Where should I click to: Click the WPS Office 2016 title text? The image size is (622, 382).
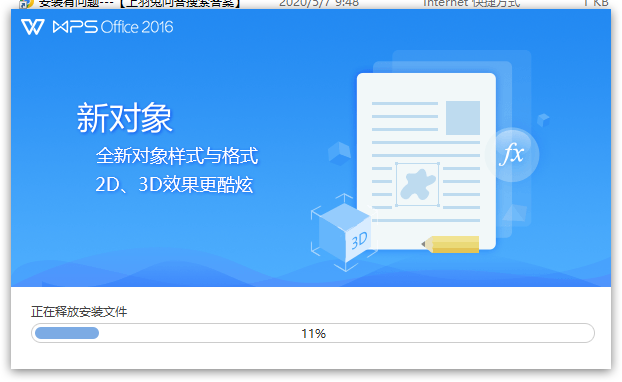point(113,27)
